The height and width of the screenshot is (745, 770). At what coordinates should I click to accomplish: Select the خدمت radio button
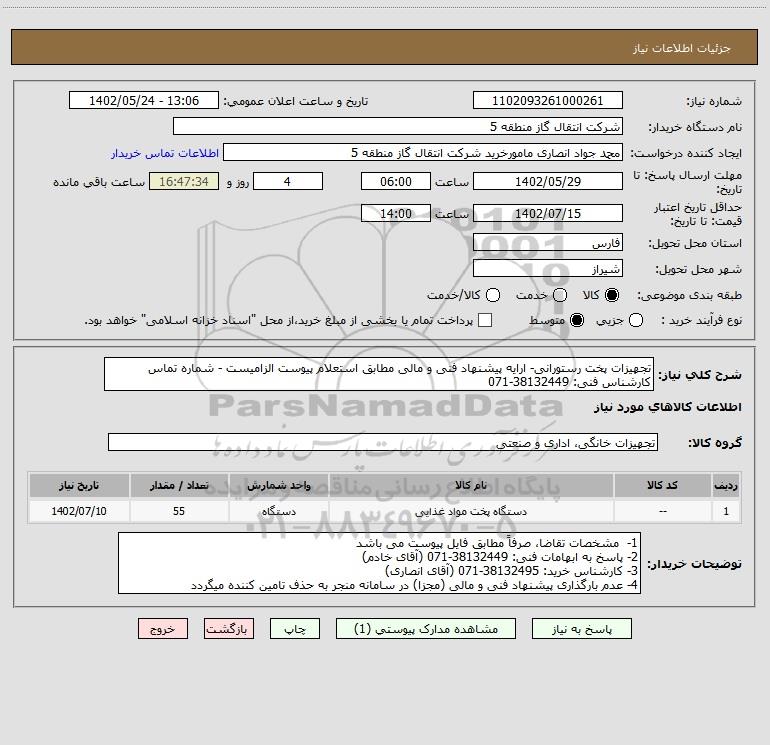[560, 295]
